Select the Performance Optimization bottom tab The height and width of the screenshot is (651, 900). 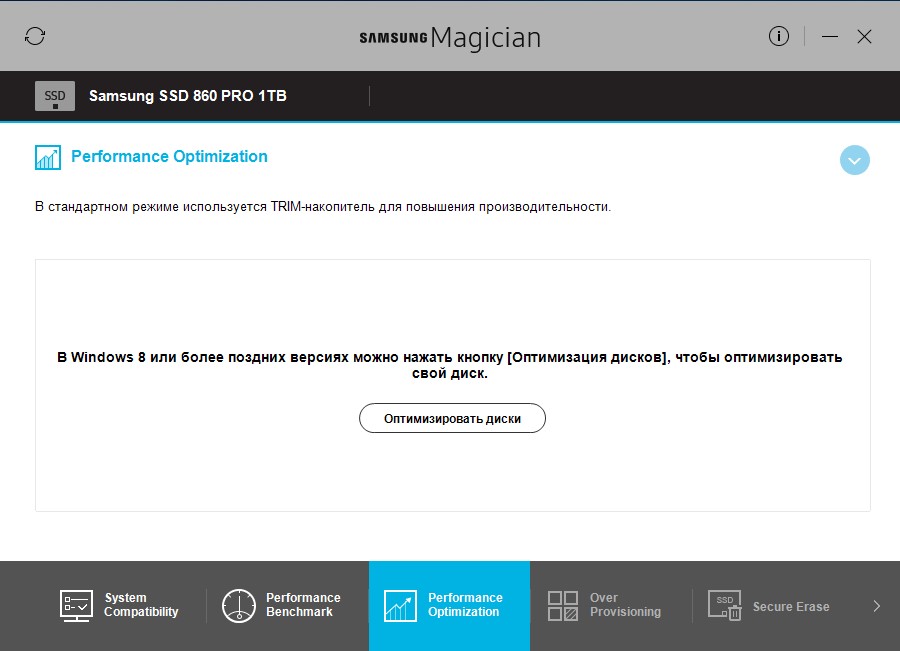449,606
